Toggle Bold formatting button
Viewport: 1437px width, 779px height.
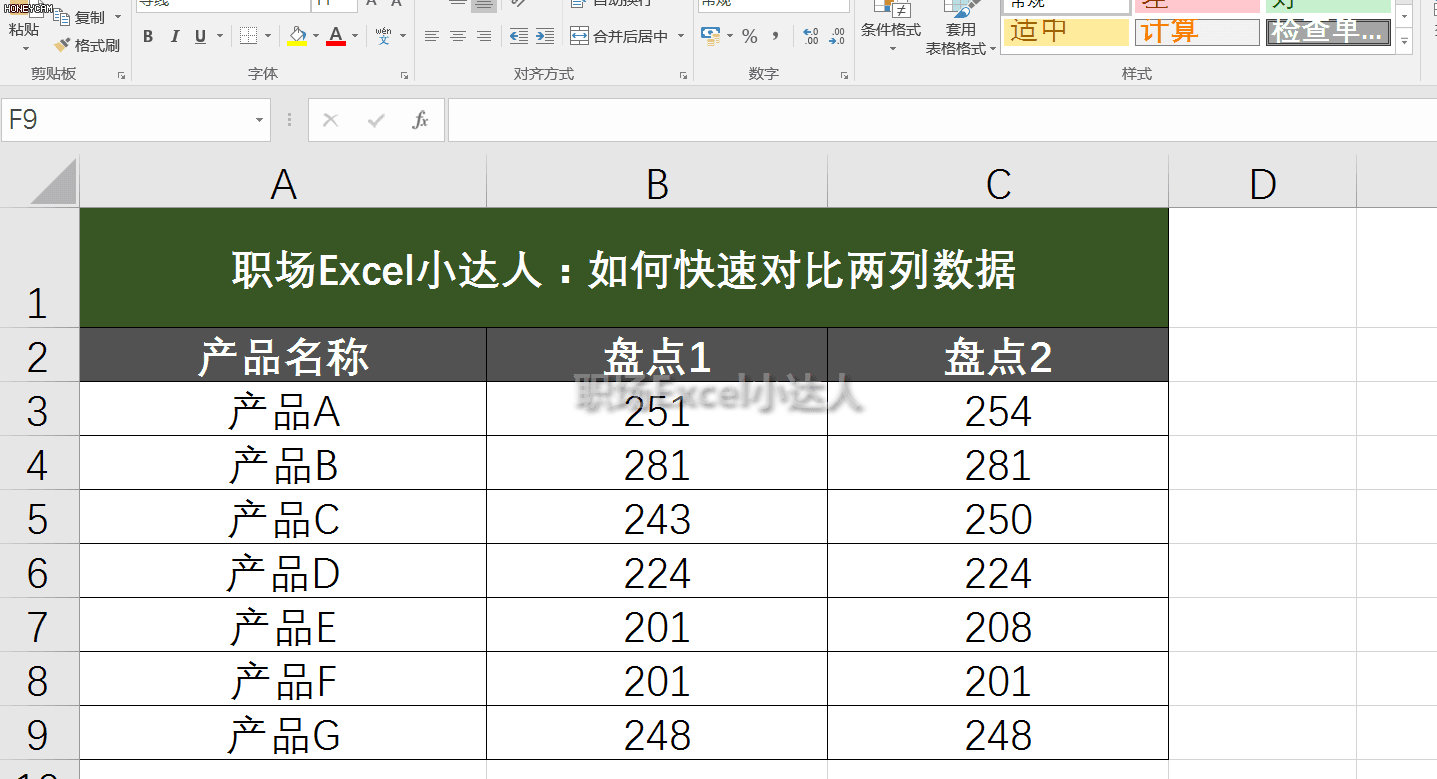[148, 37]
